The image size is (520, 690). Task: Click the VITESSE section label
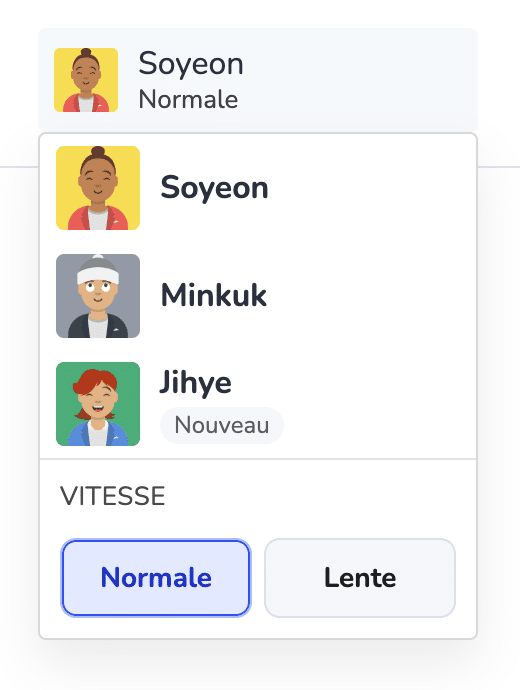coord(113,496)
